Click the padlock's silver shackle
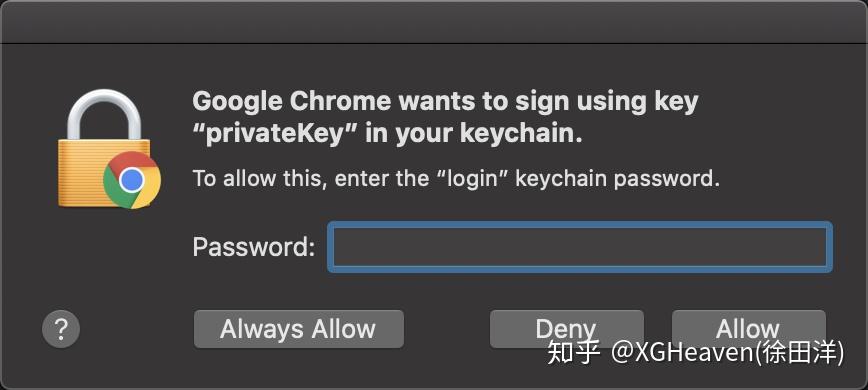This screenshot has width=868, height=390. [104, 115]
